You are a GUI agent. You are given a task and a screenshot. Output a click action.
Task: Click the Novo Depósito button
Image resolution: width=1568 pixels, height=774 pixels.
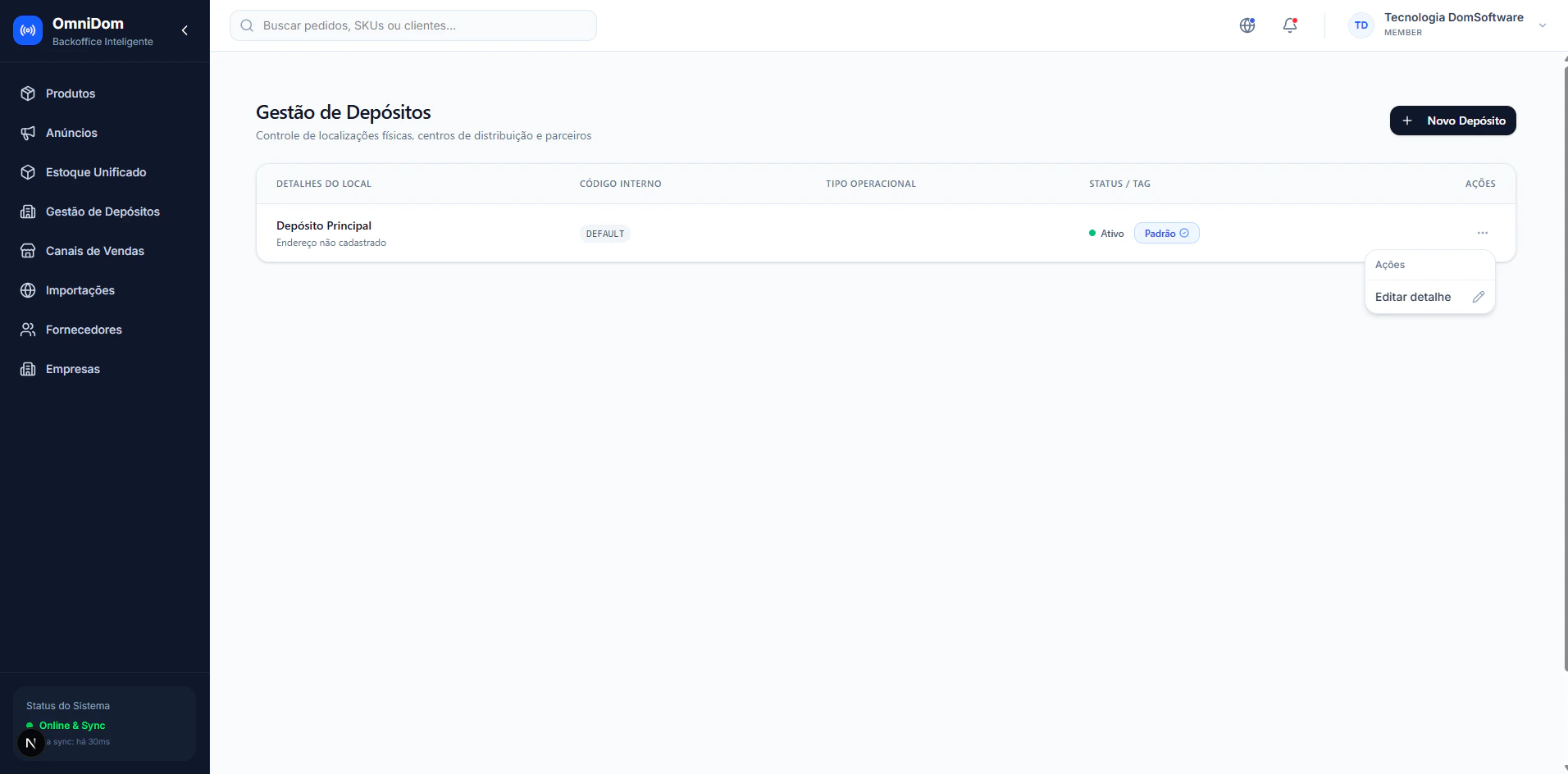[1453, 121]
